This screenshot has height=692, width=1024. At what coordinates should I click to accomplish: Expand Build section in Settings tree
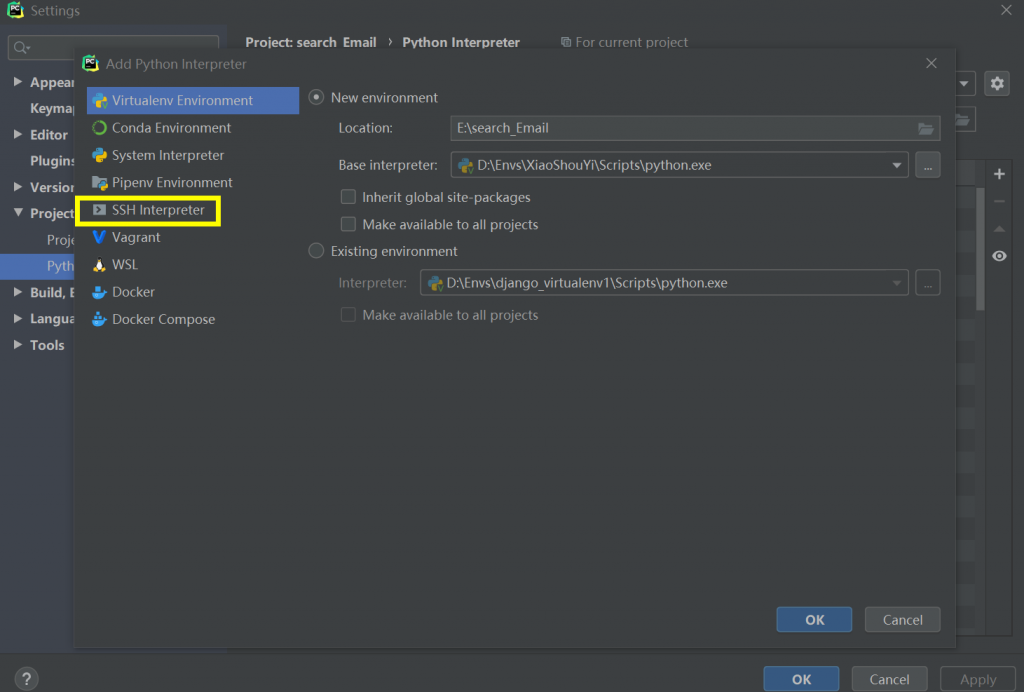18,292
